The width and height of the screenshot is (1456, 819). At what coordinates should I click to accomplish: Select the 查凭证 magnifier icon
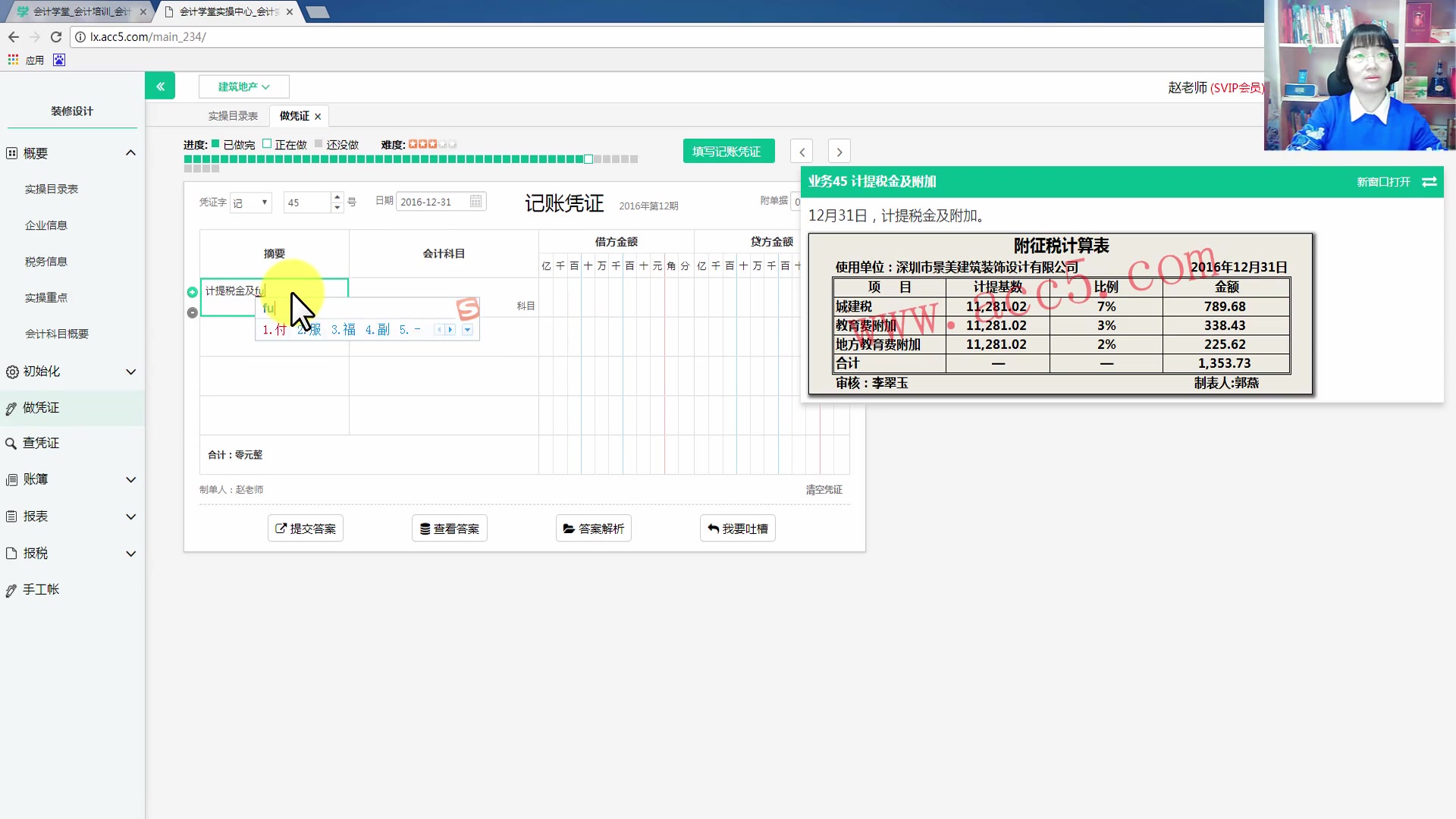click(11, 443)
